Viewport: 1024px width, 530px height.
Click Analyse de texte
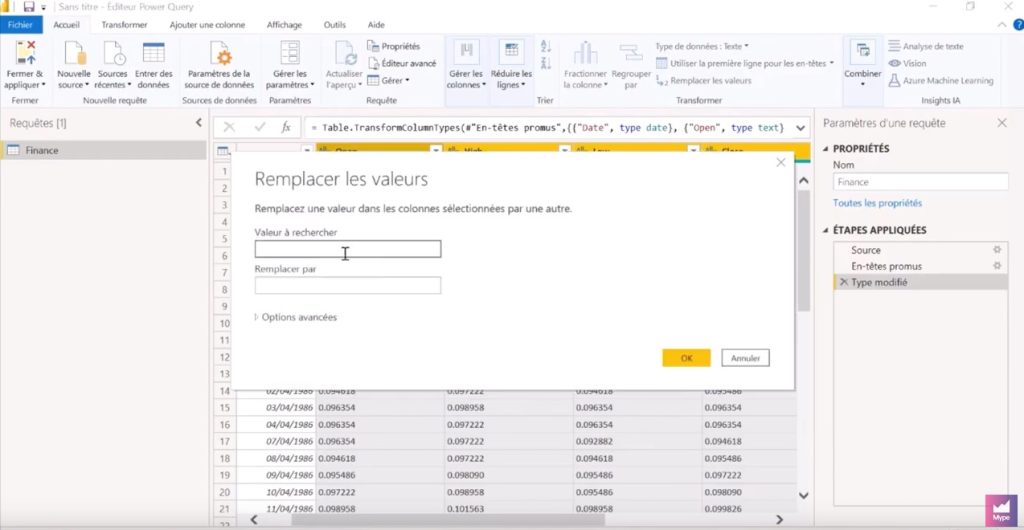925,46
